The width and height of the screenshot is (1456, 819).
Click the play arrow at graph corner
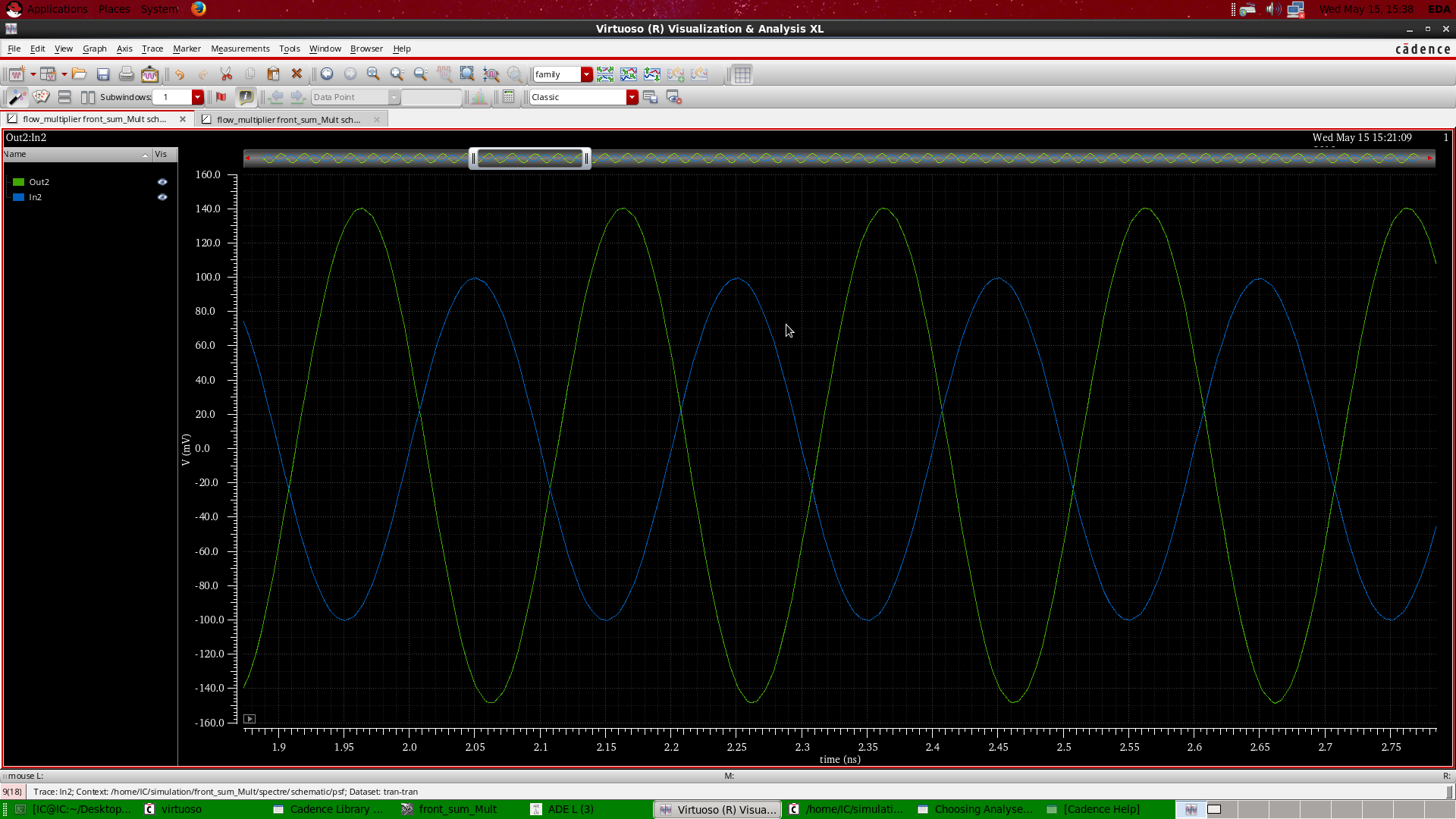[x=249, y=719]
